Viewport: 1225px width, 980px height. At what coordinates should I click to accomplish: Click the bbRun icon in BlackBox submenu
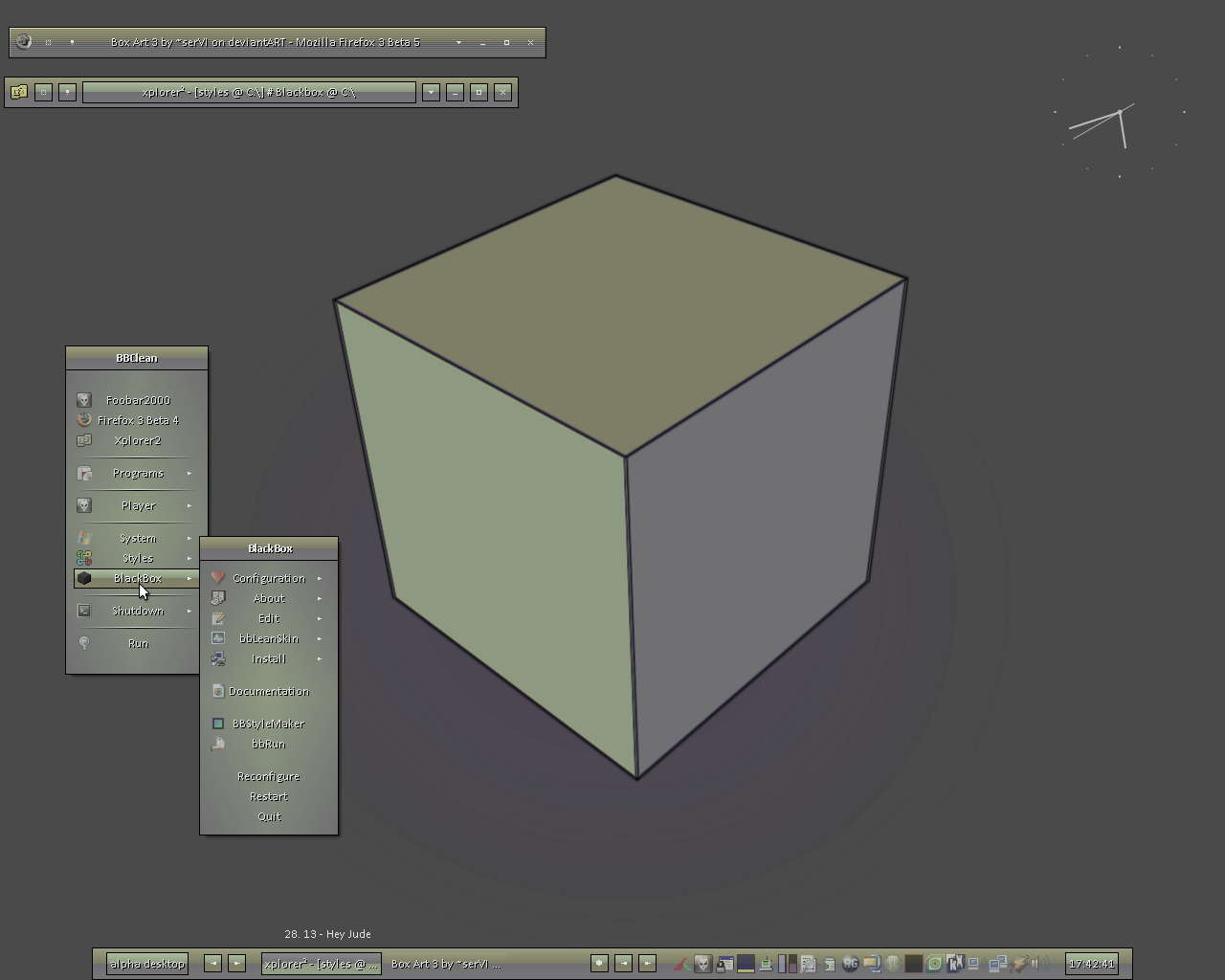click(x=218, y=744)
